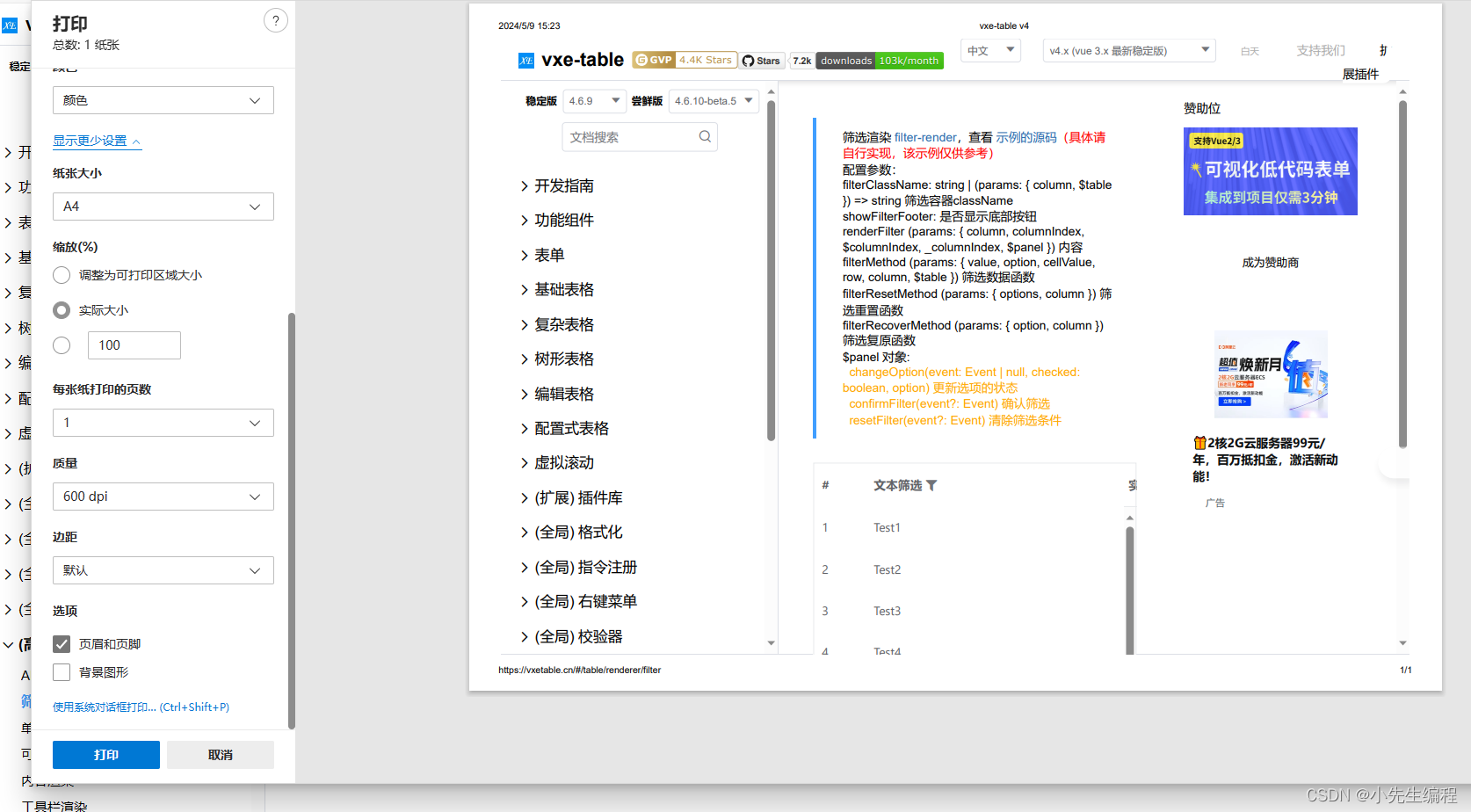Open 使用系统对话框打印 link
The image size is (1471, 812).
139,707
